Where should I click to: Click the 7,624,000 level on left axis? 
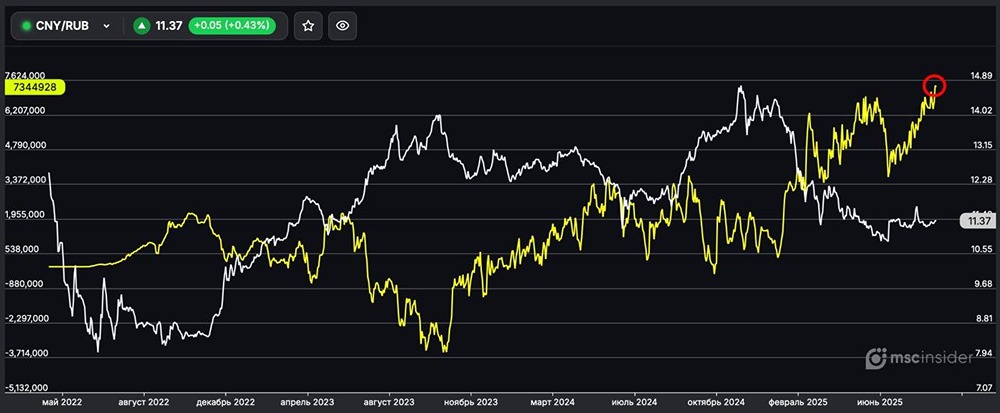[x=24, y=76]
